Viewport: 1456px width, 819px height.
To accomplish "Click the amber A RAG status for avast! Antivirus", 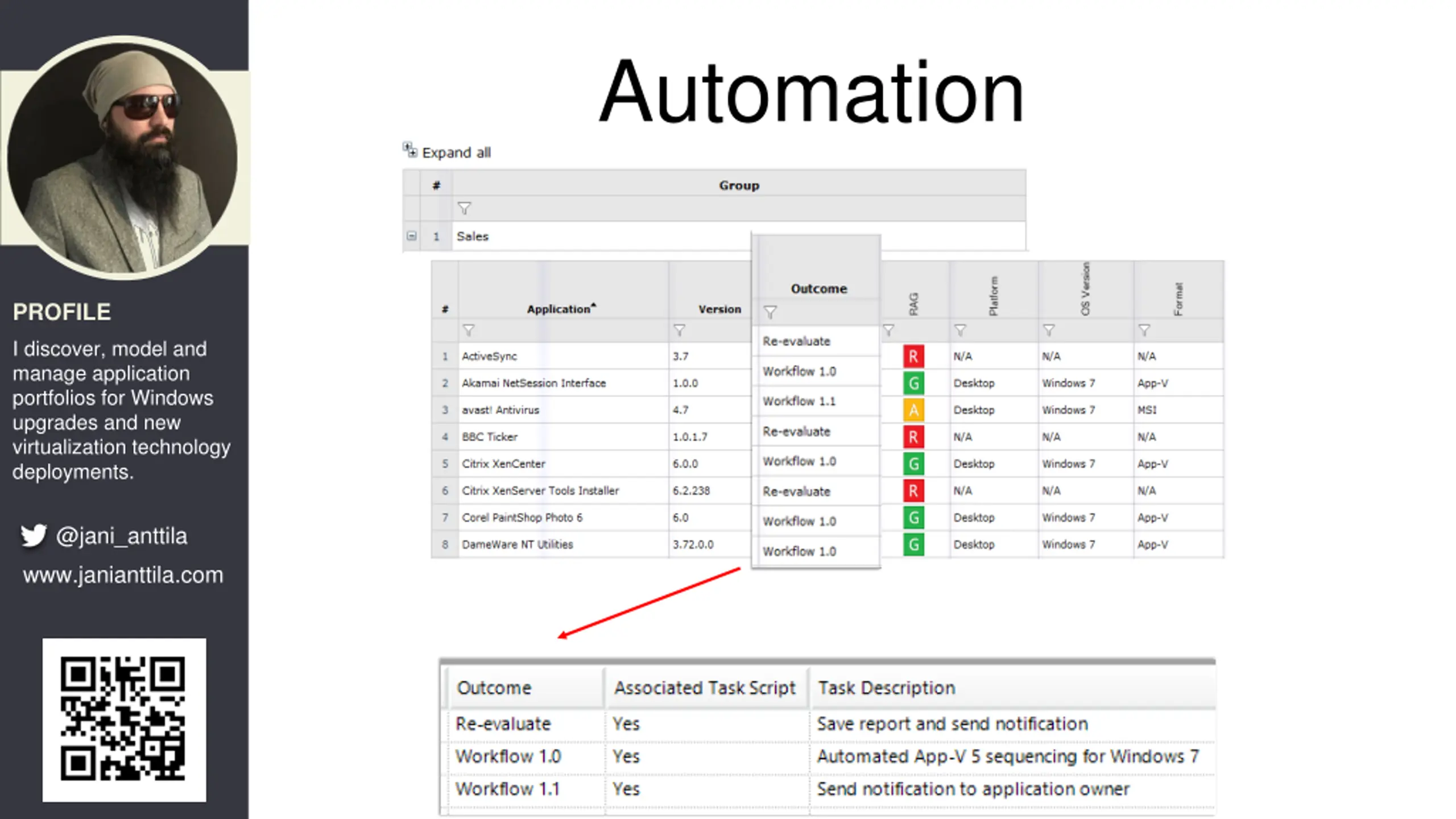I will [913, 410].
